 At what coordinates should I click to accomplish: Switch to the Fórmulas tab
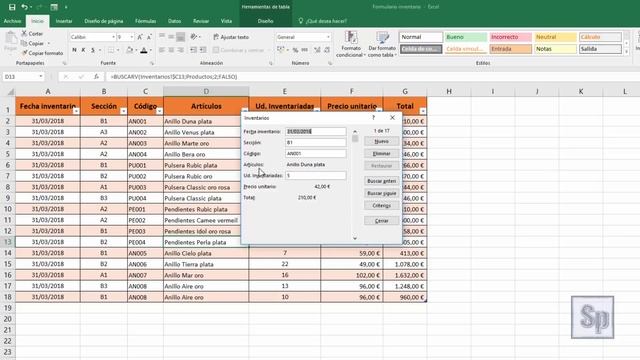coord(145,21)
